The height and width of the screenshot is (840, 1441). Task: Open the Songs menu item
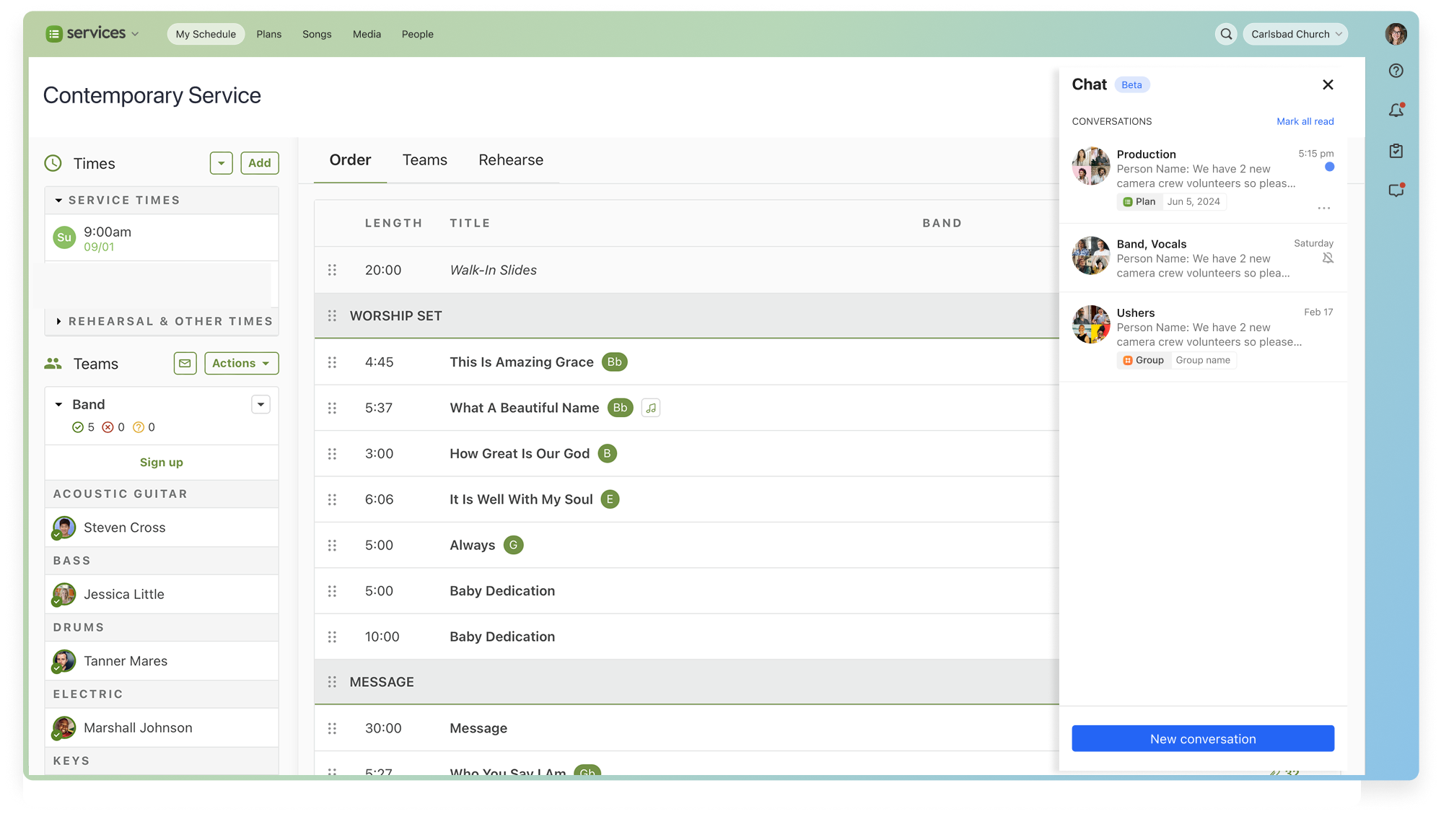pos(317,34)
